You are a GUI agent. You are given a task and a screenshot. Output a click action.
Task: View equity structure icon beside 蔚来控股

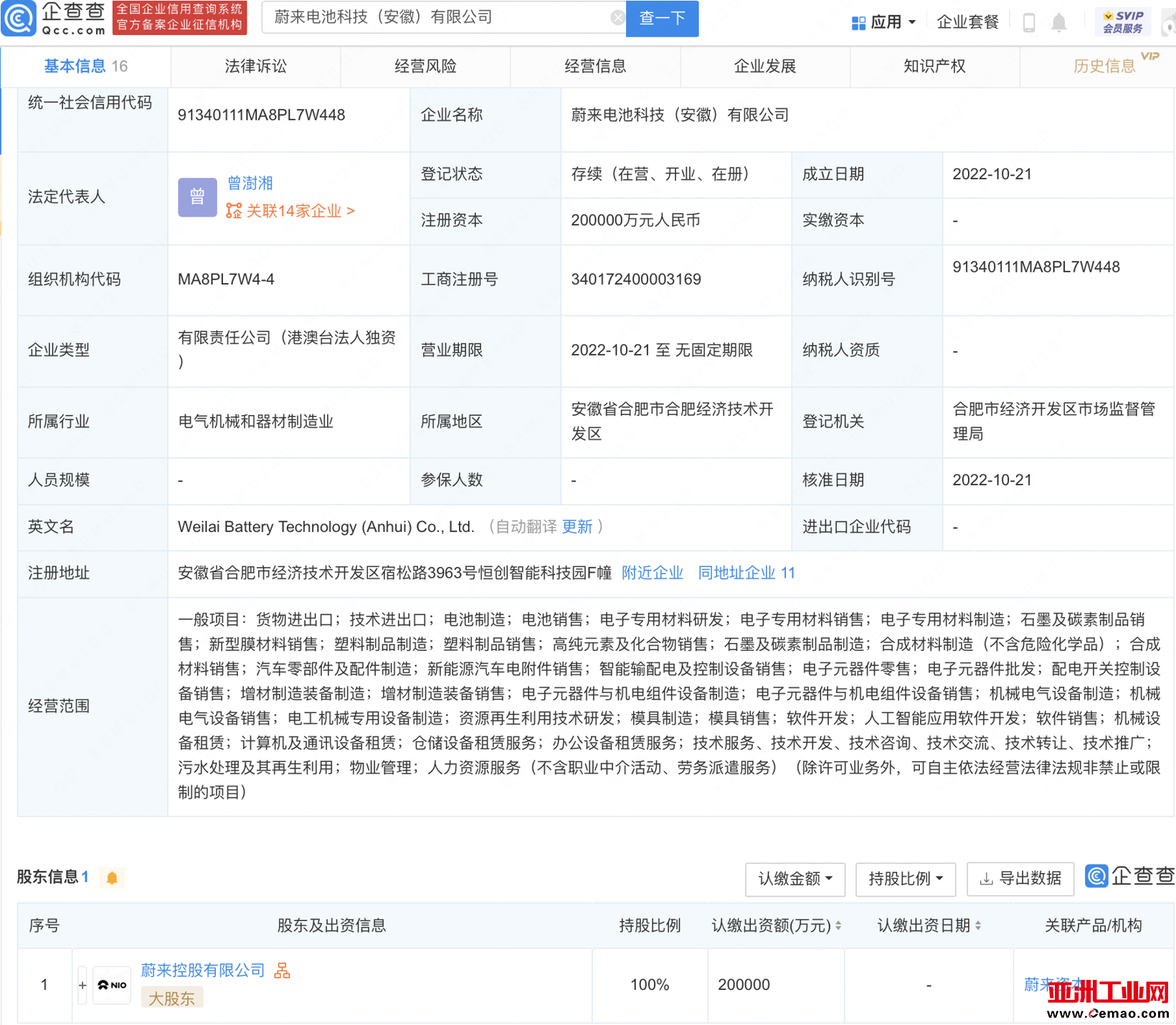283,971
